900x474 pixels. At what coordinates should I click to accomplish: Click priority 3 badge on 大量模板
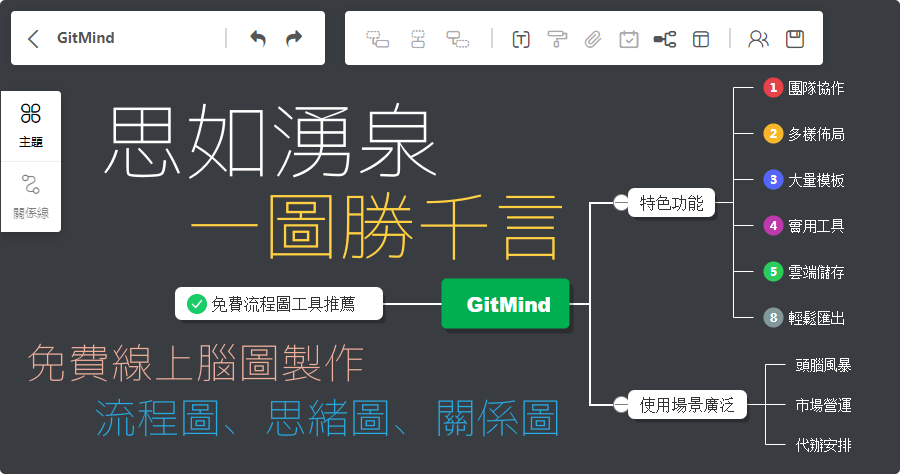[x=773, y=180]
